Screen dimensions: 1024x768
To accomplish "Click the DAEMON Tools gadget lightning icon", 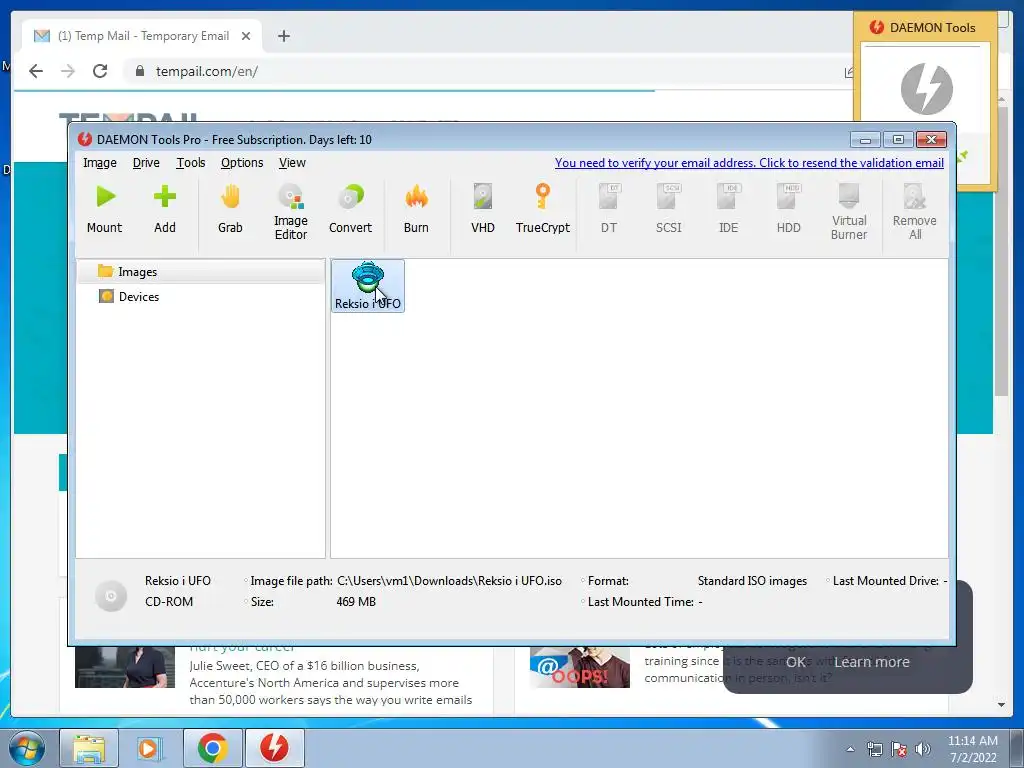I will [927, 88].
